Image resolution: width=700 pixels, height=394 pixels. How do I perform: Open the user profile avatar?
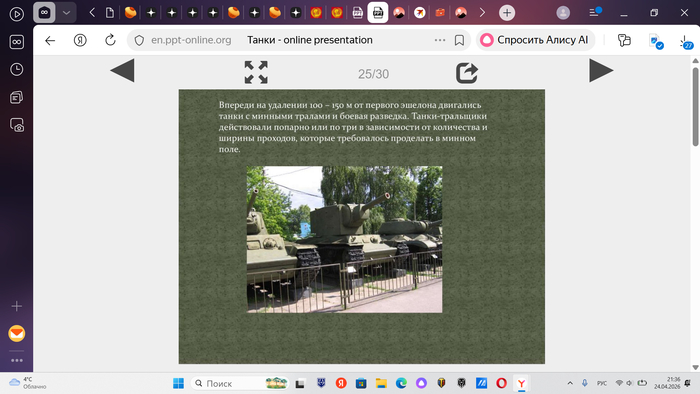[x=563, y=13]
